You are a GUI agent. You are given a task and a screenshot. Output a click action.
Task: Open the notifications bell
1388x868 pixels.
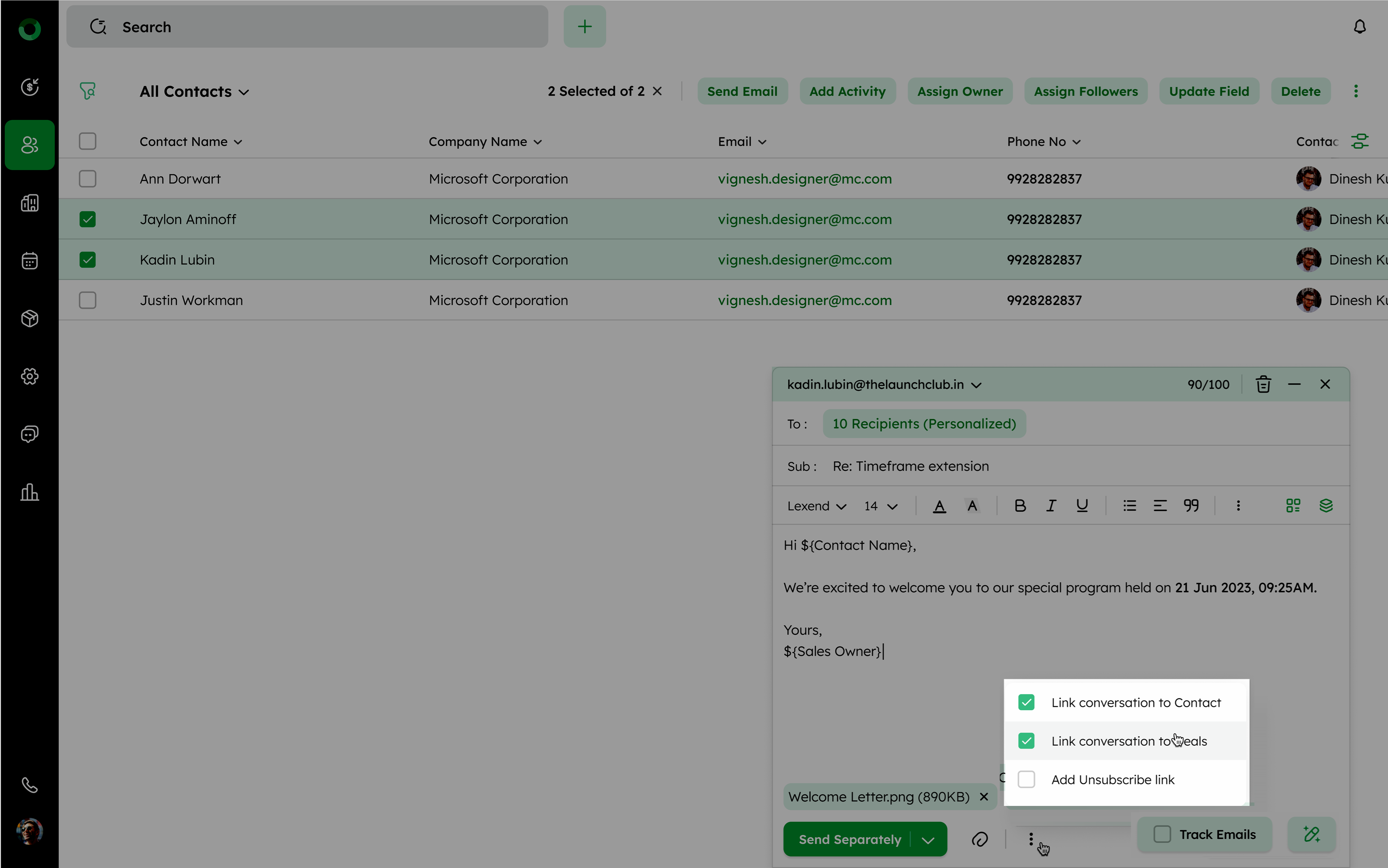click(1359, 27)
